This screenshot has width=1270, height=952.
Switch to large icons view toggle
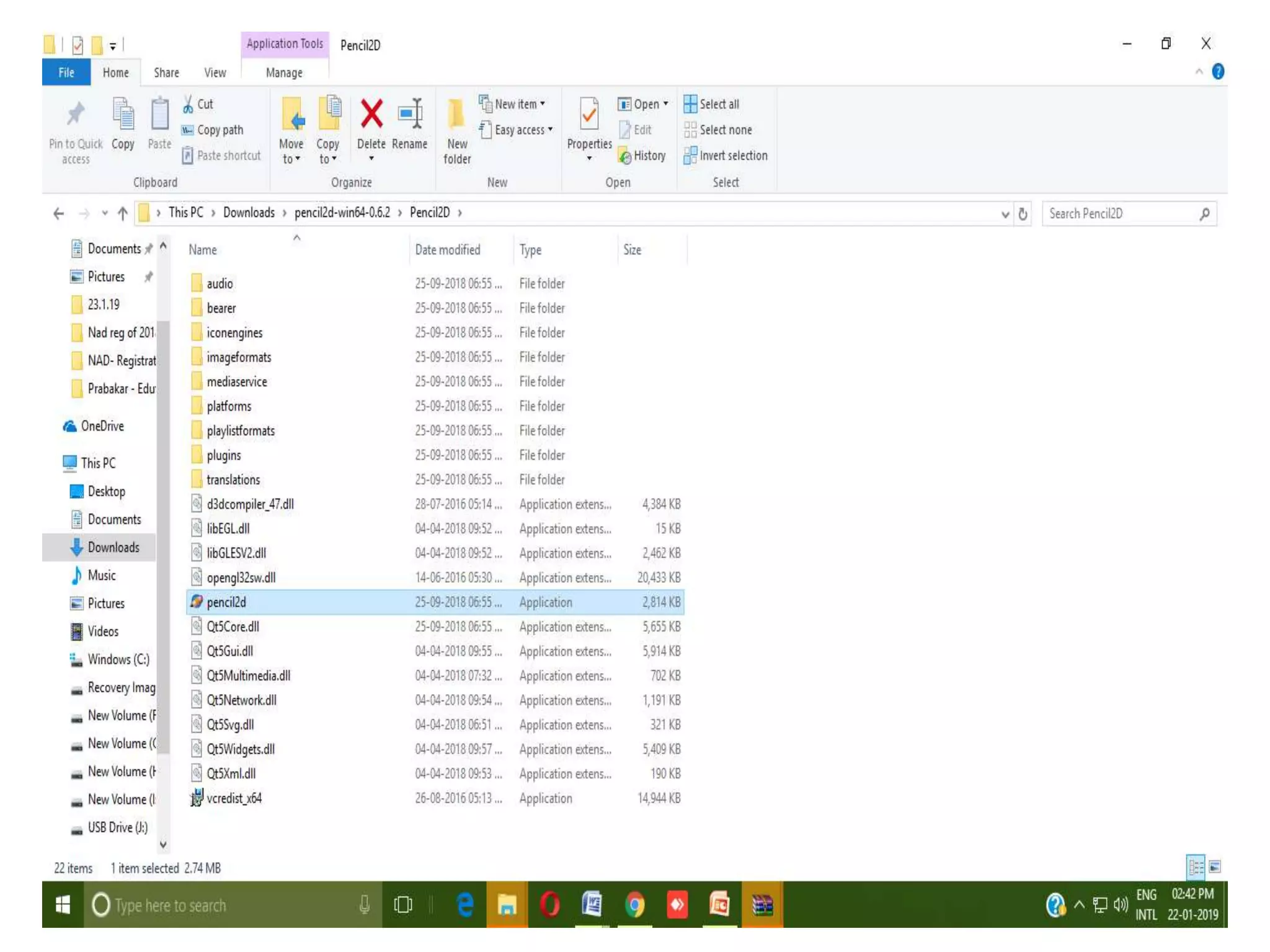coord(1215,866)
